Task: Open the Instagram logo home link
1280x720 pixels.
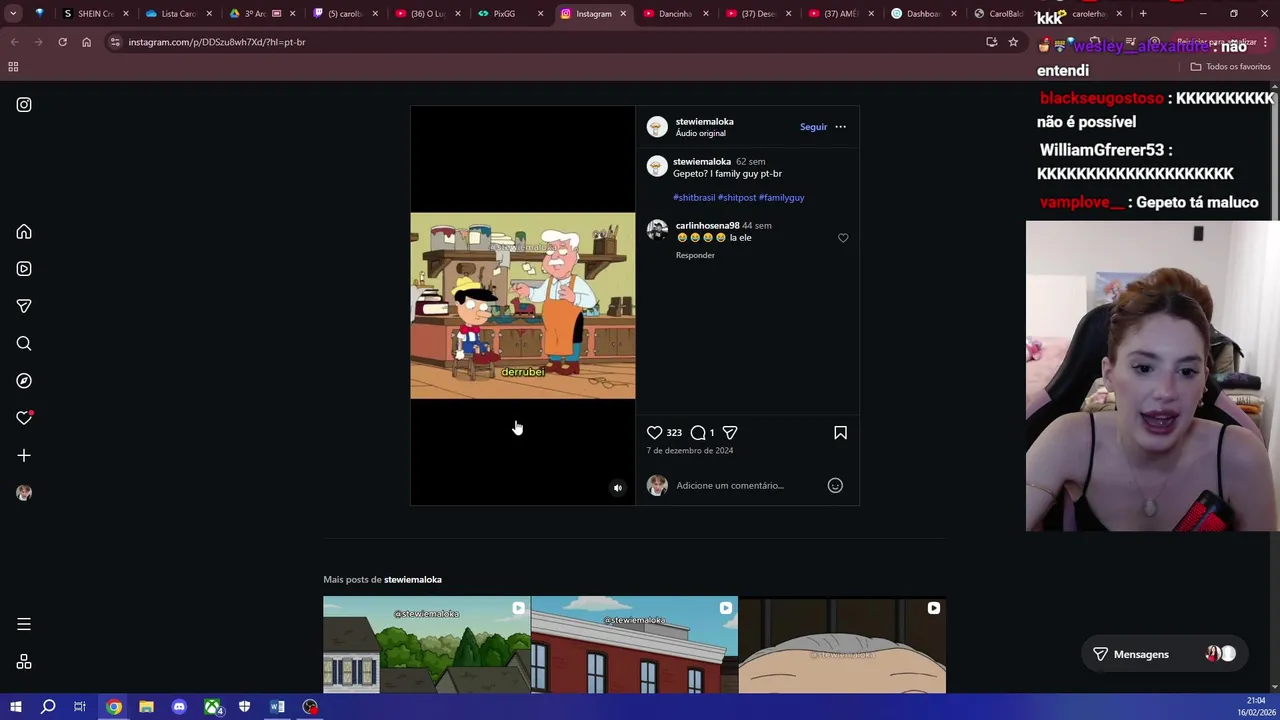Action: 24,104
